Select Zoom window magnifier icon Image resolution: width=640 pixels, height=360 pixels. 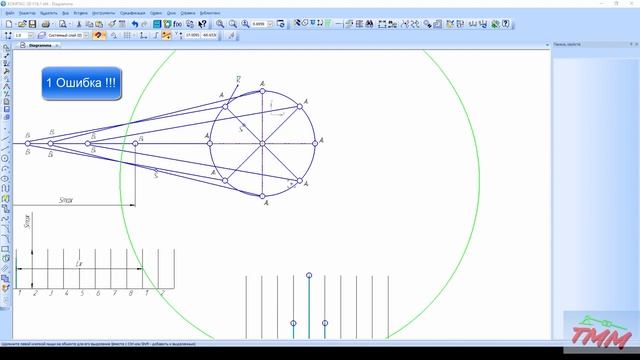(220, 24)
